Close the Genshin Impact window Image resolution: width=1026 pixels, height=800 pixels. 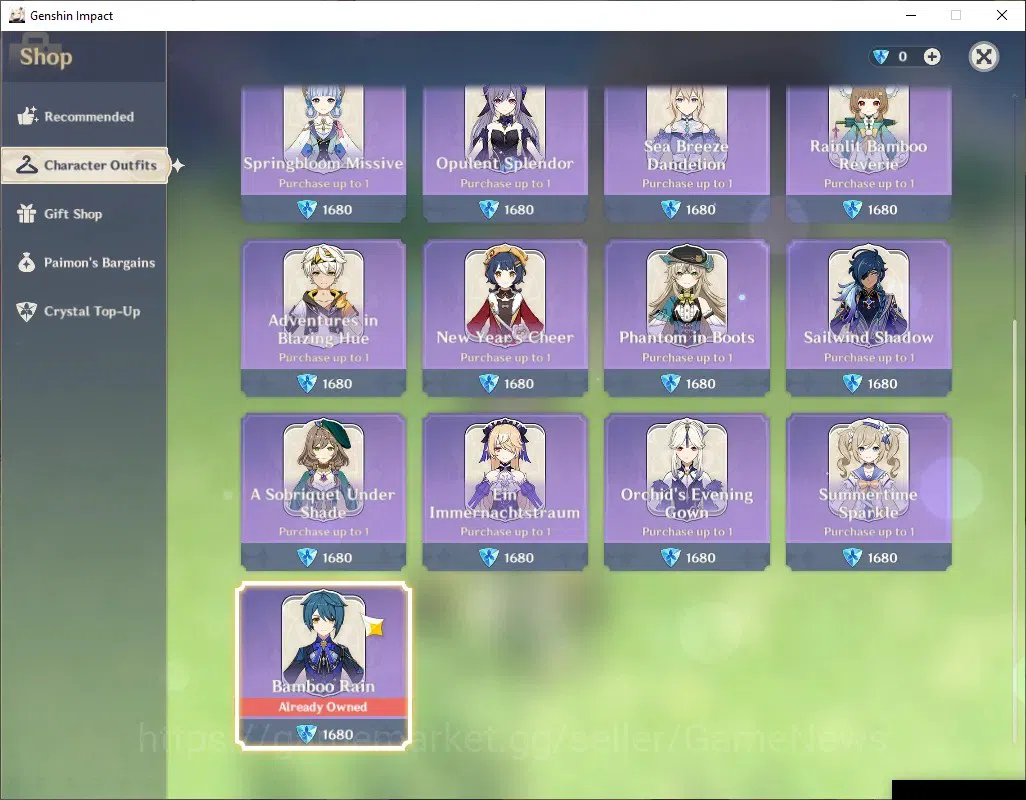coord(1002,15)
